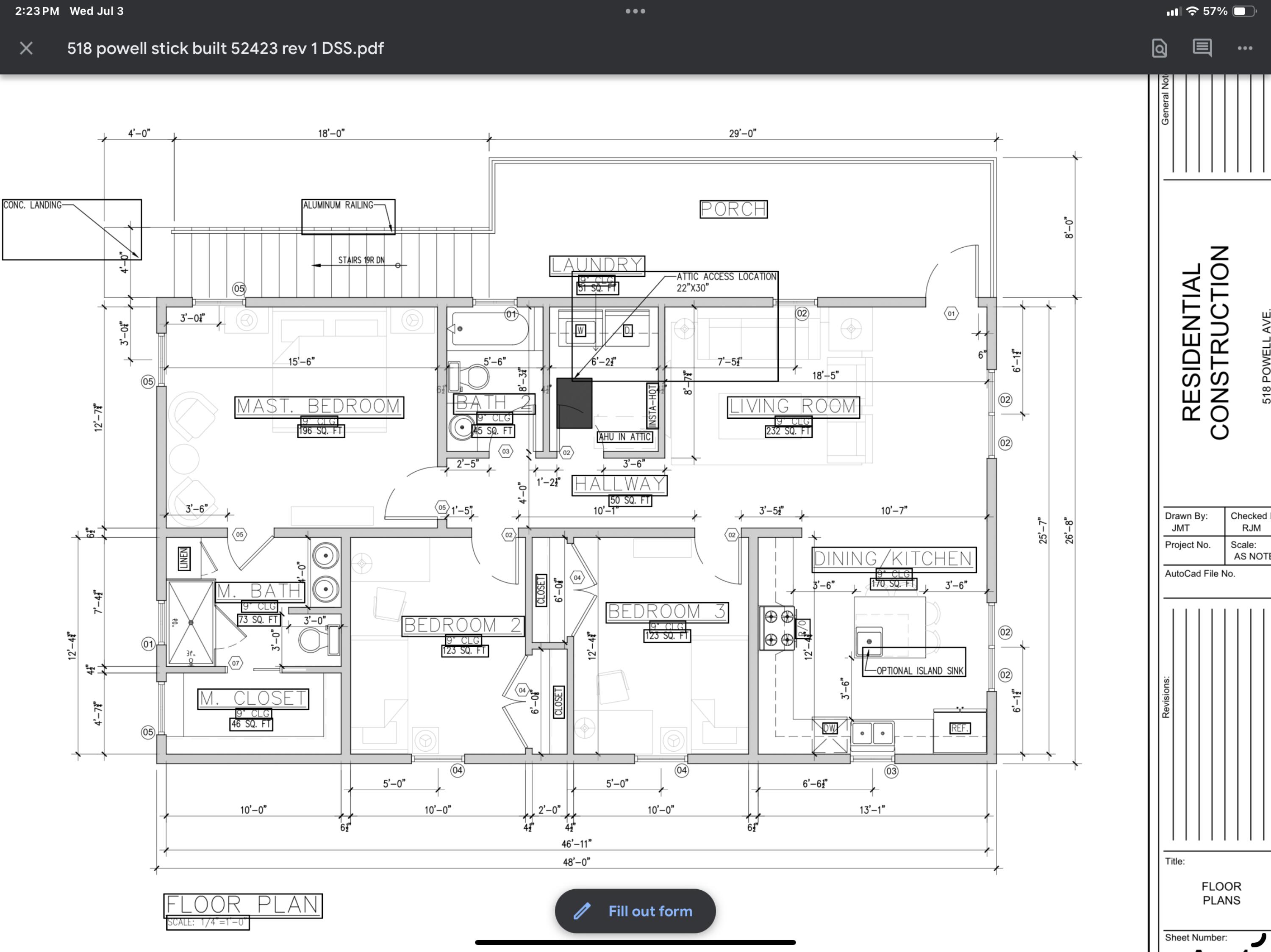Tap the Wi-Fi icon in status bar
The width and height of the screenshot is (1271, 952).
point(1192,11)
